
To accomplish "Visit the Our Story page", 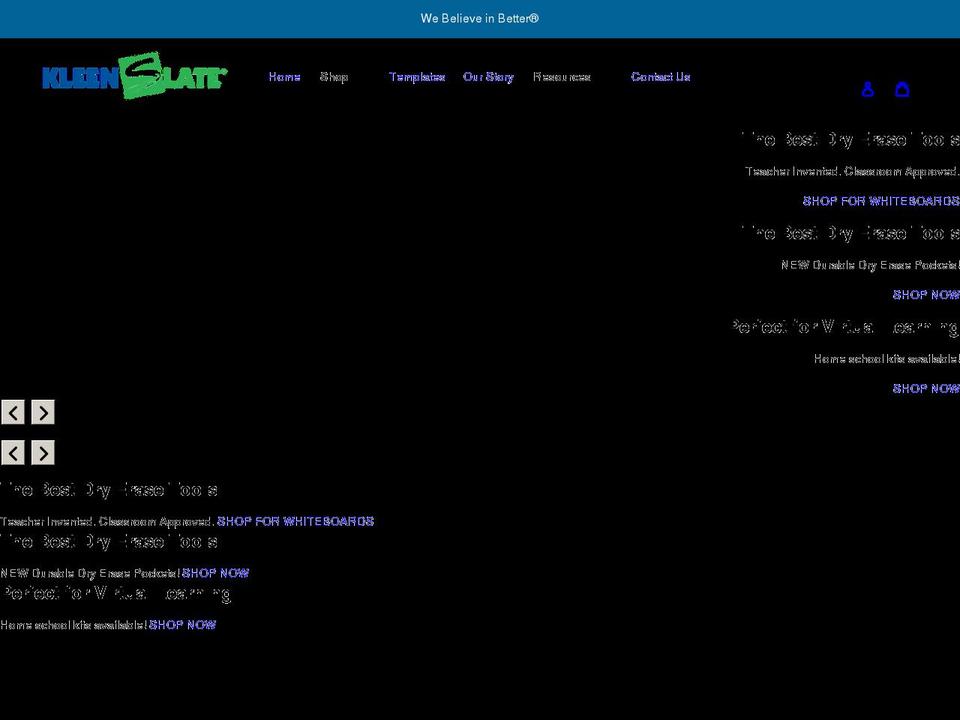I will click(488, 77).
